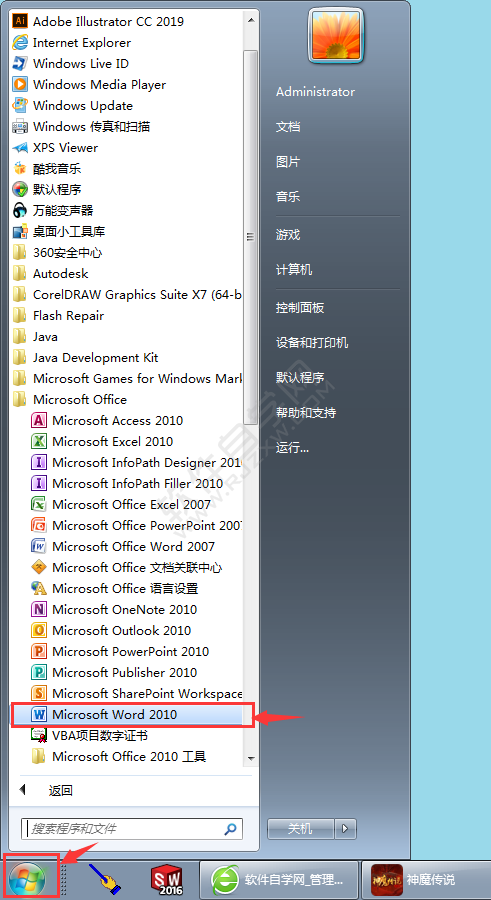
Task: Launch Microsoft Outlook 2010
Action: [x=111, y=630]
